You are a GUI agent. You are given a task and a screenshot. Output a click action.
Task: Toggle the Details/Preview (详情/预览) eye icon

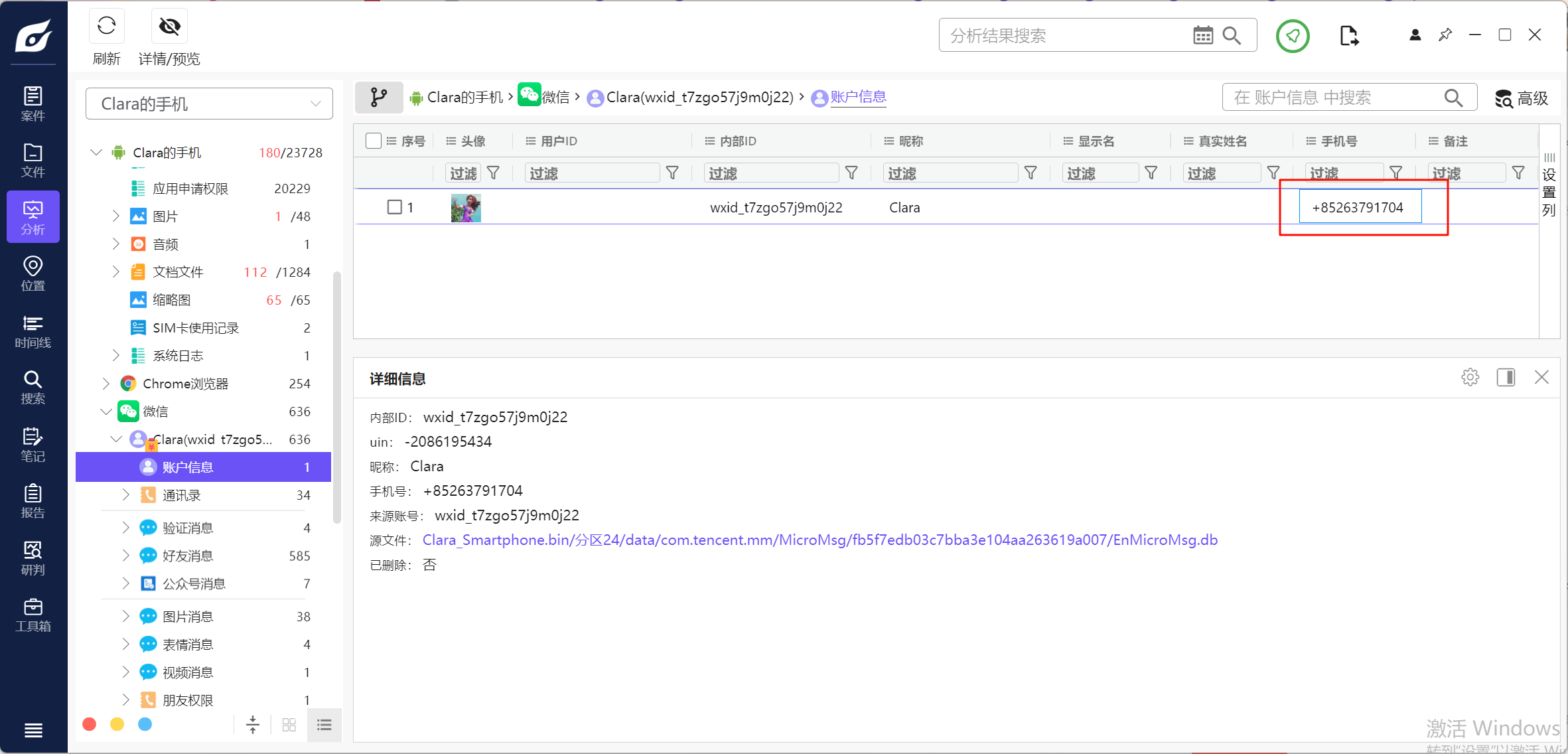pyautogui.click(x=169, y=27)
